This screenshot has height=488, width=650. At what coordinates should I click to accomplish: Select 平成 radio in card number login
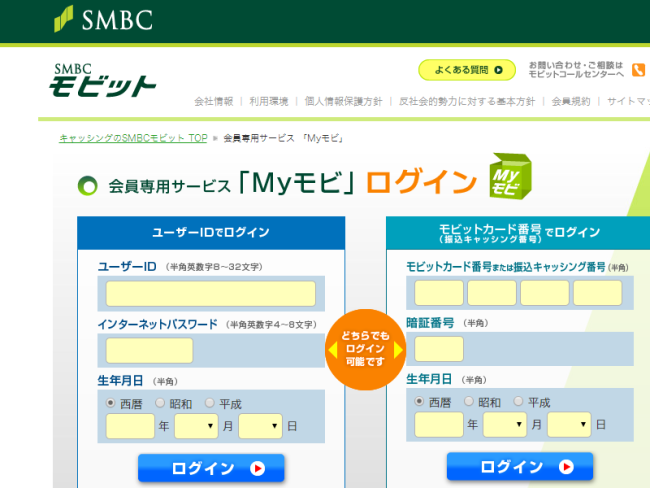tap(518, 401)
